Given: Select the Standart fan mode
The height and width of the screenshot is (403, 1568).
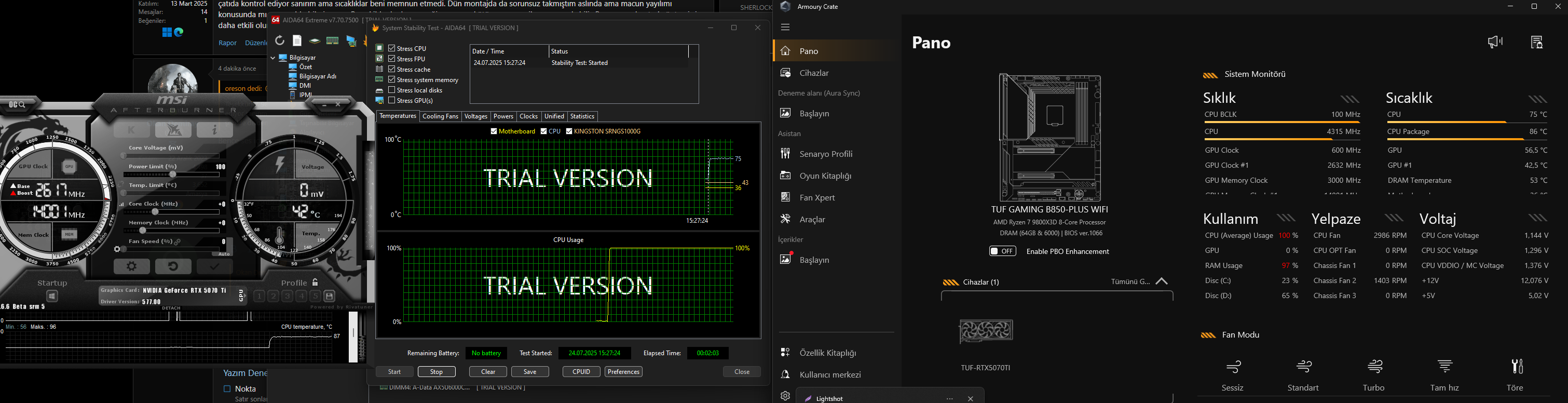Looking at the screenshot, I should click(x=1303, y=374).
